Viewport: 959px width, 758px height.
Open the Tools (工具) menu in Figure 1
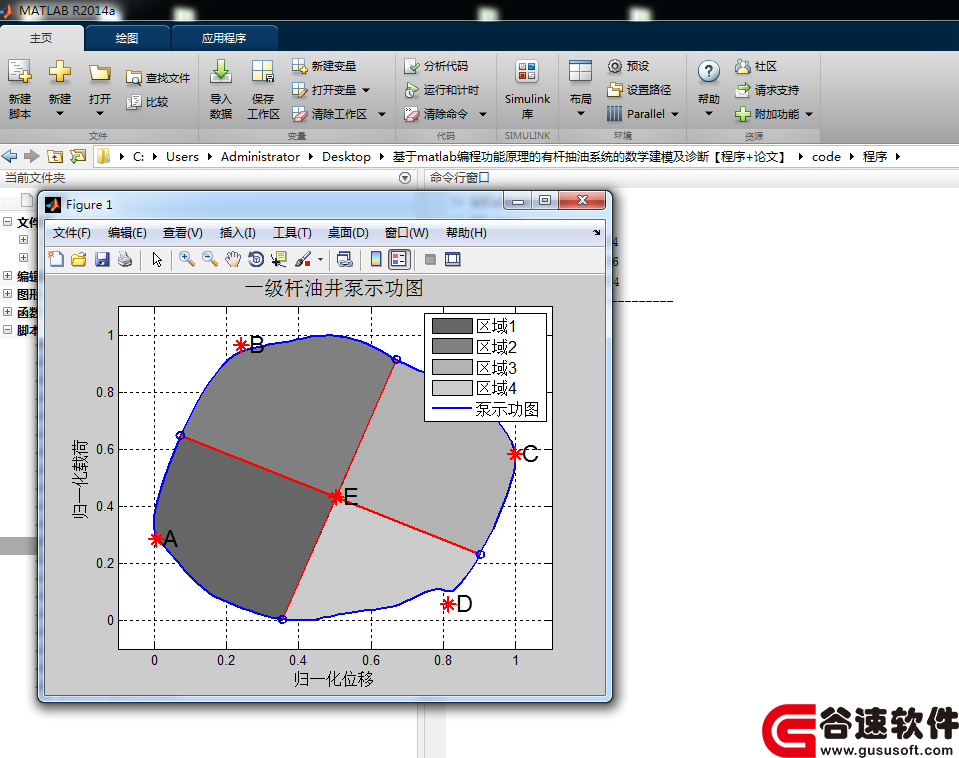click(292, 233)
